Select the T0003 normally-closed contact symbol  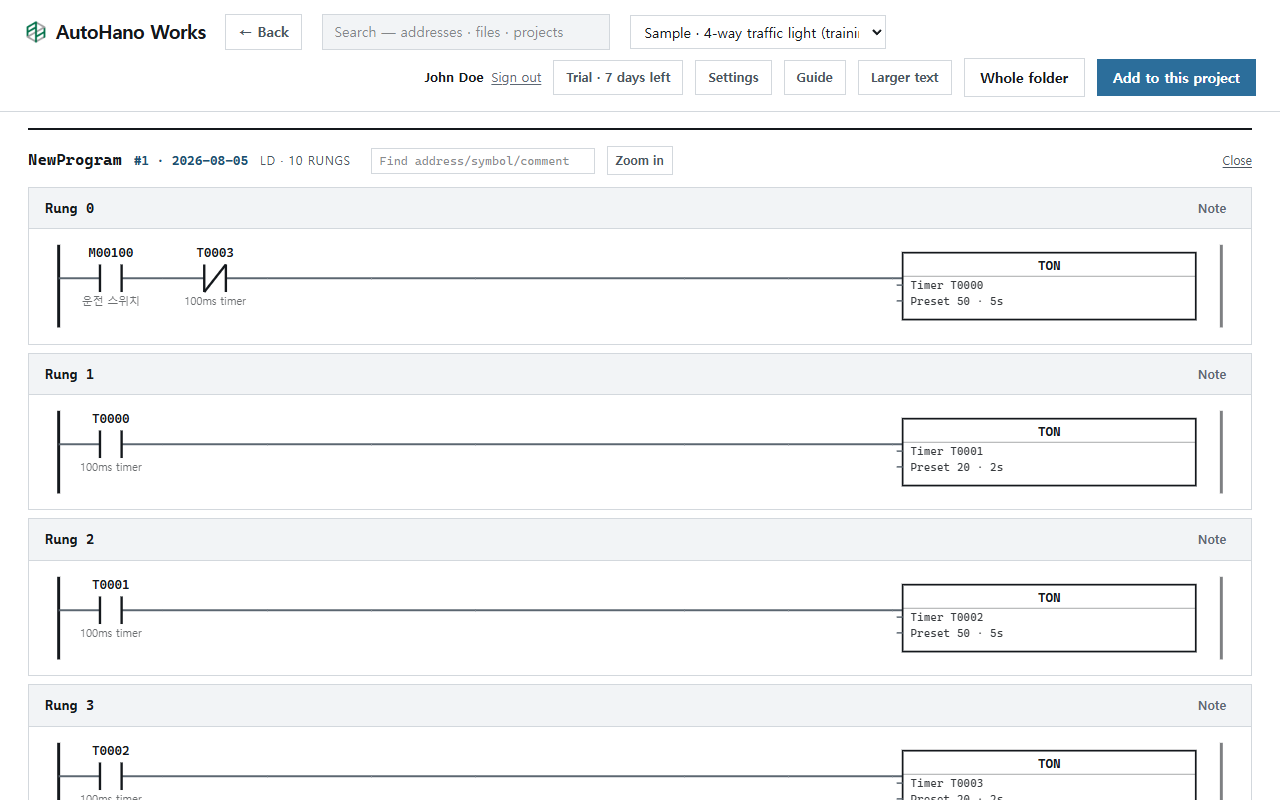[x=215, y=278]
